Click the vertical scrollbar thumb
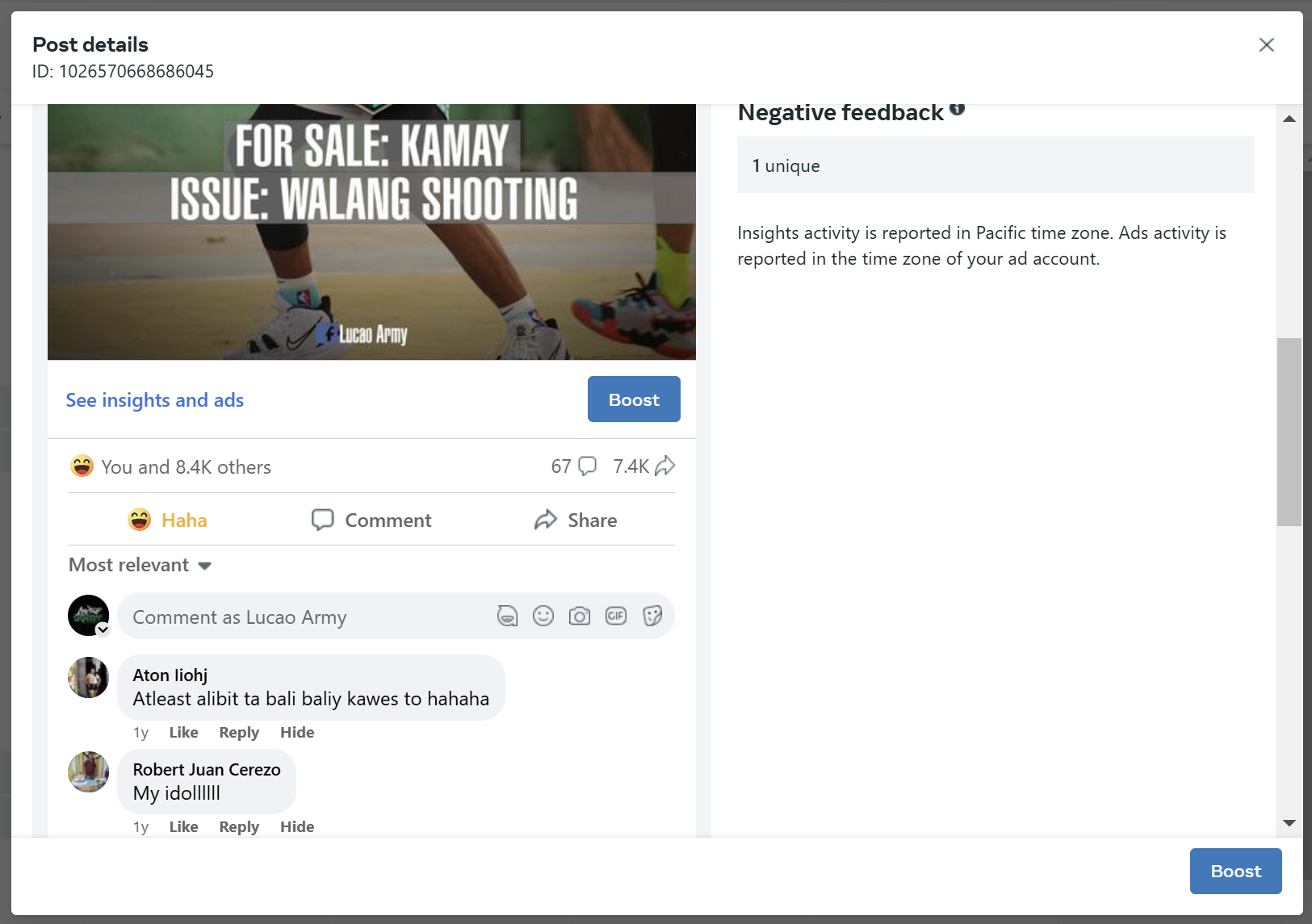This screenshot has width=1312, height=924. click(x=1289, y=432)
